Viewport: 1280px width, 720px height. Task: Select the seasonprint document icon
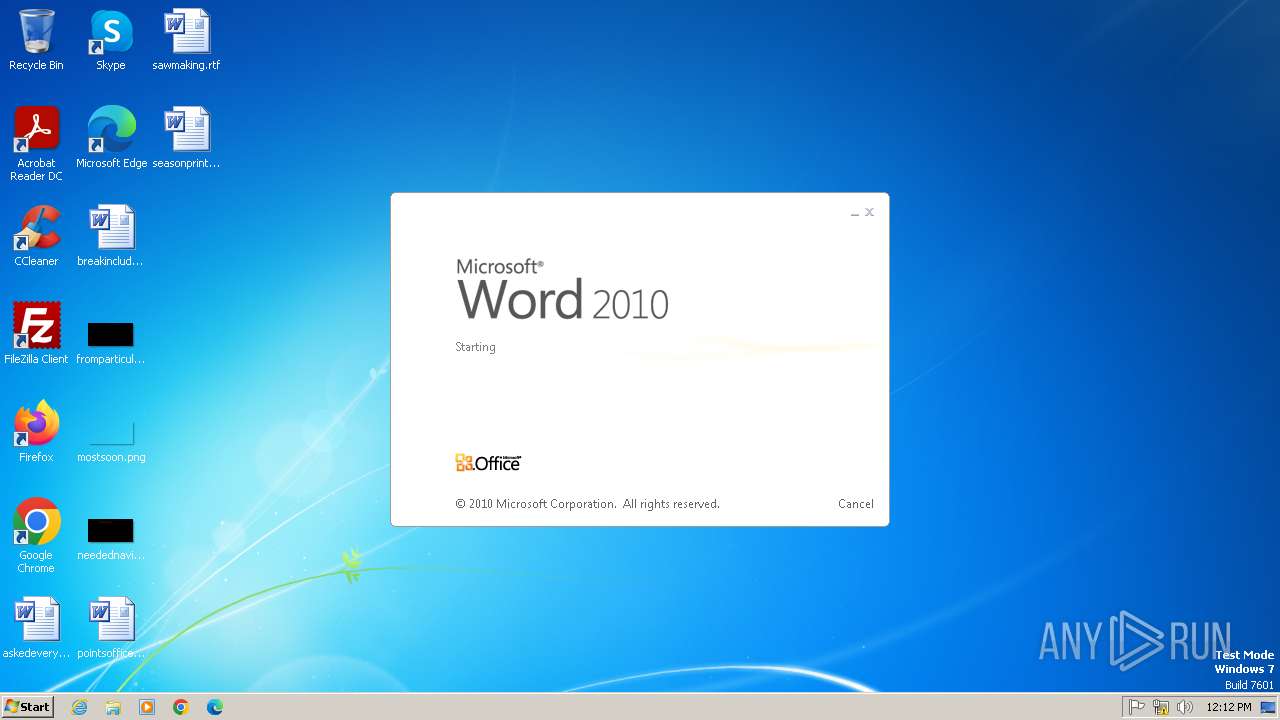(x=186, y=138)
